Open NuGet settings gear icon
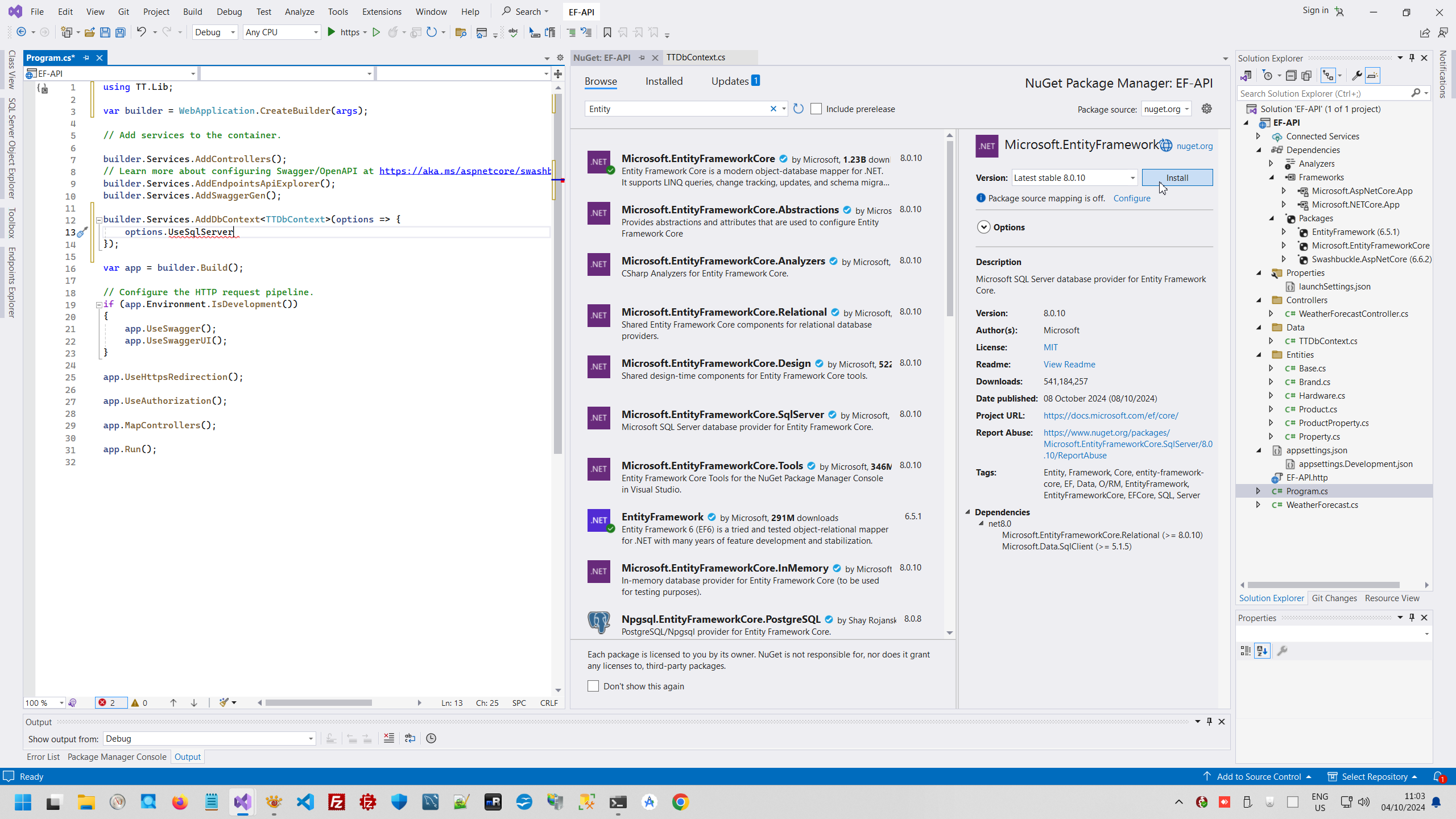 [x=1207, y=109]
